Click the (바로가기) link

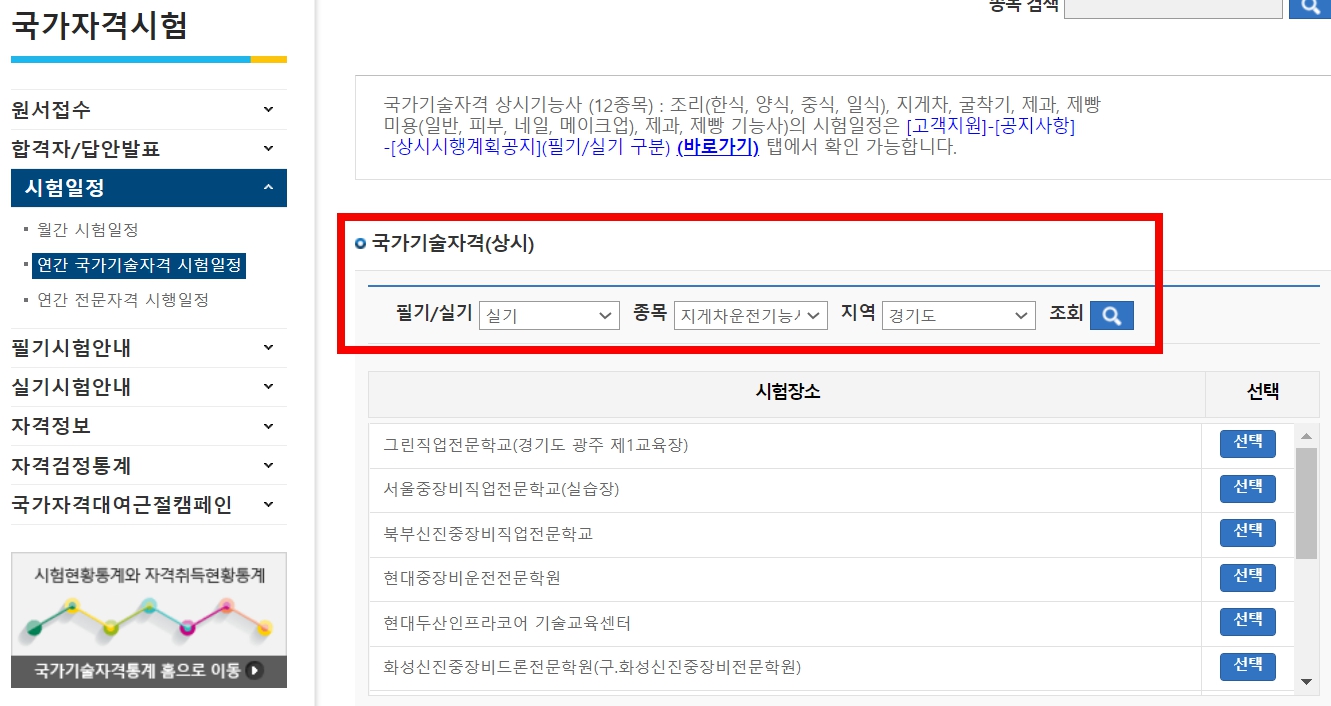click(717, 147)
